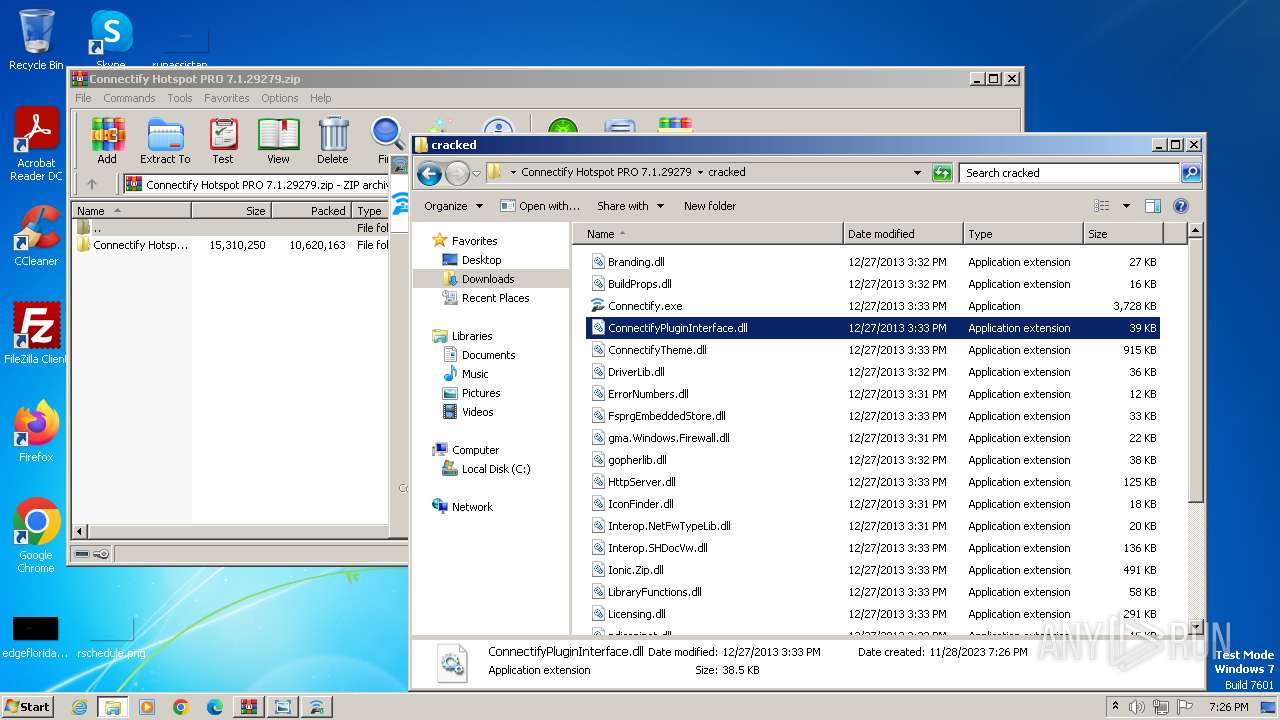Sort Explorer files by Date modified

point(903,234)
